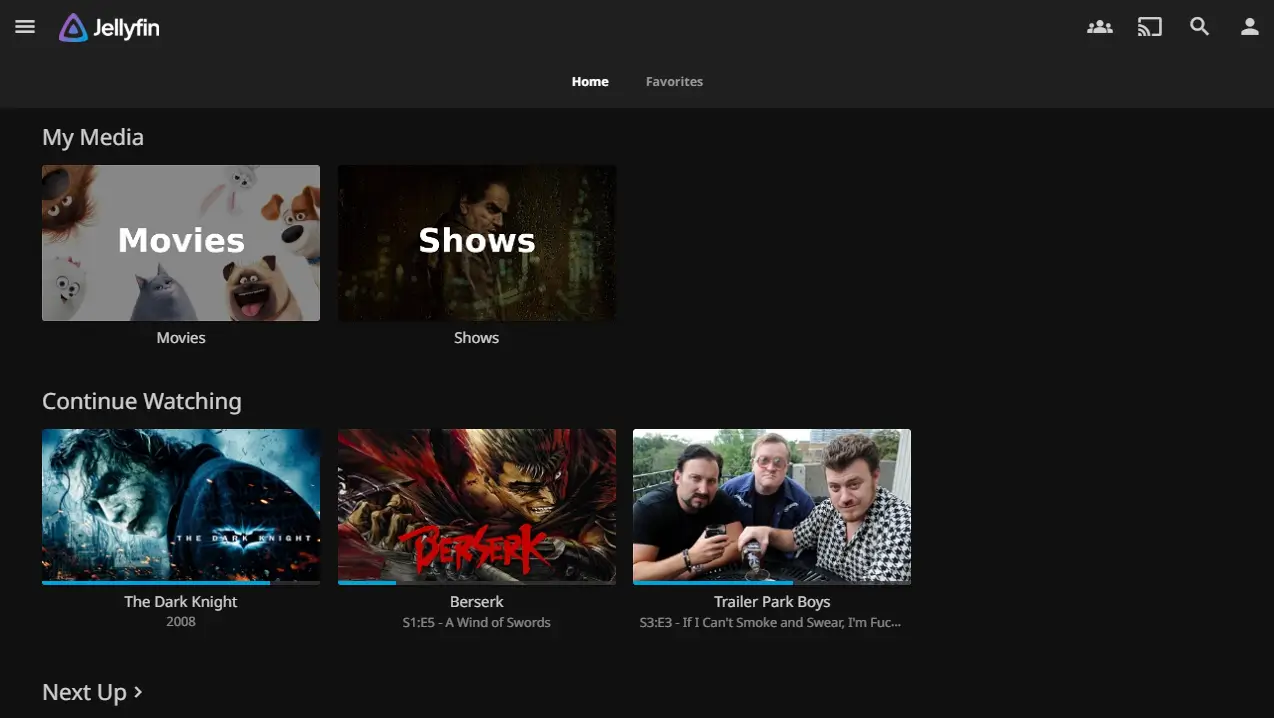Expand the Next Up section
The image size is (1274, 718).
(92, 691)
